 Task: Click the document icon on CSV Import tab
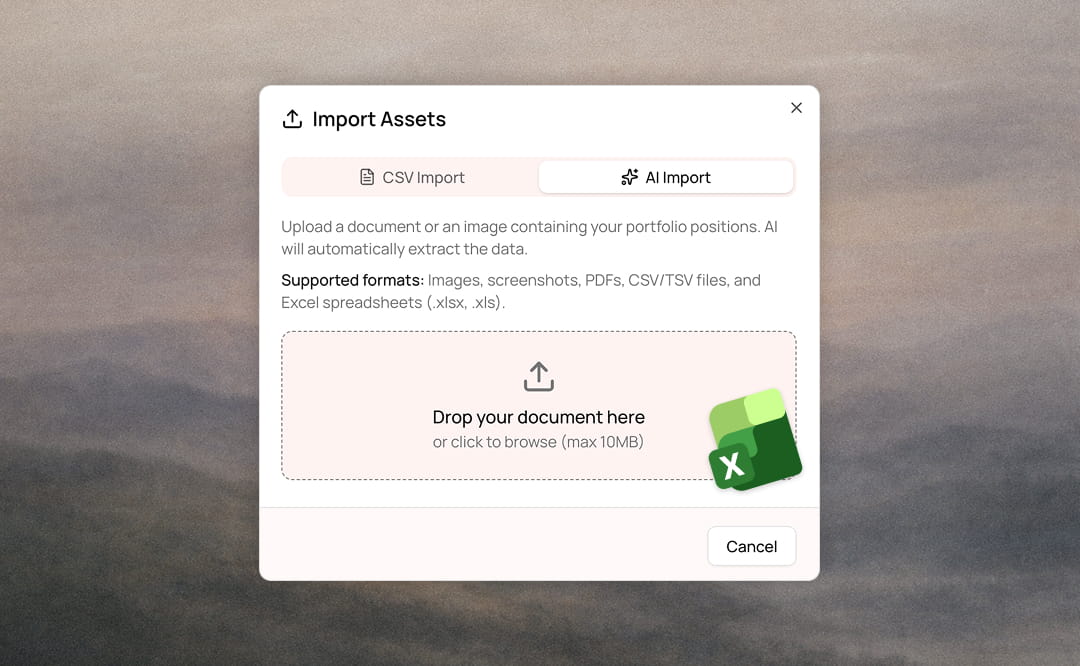pos(365,177)
